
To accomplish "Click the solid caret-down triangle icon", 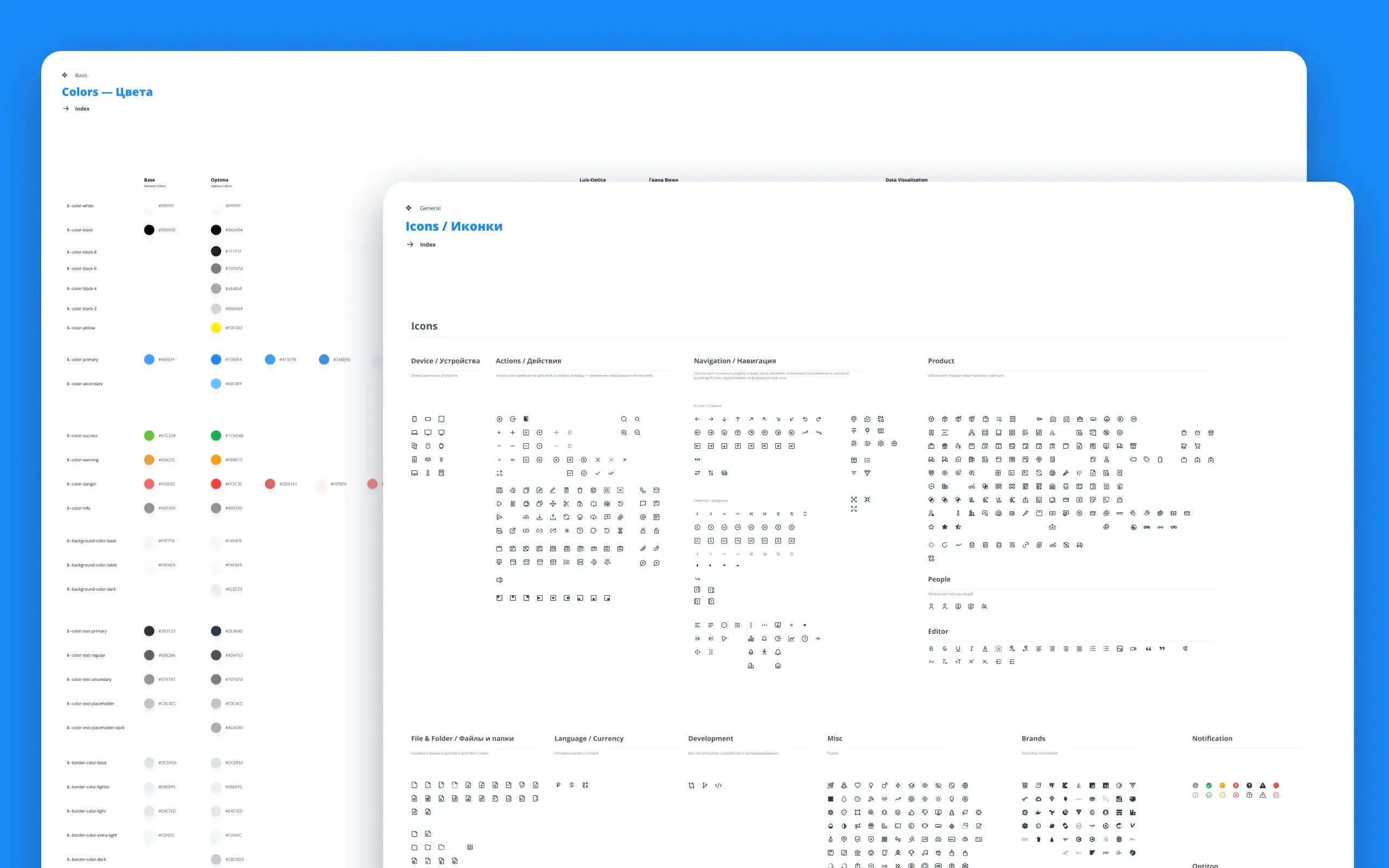I will [724, 566].
